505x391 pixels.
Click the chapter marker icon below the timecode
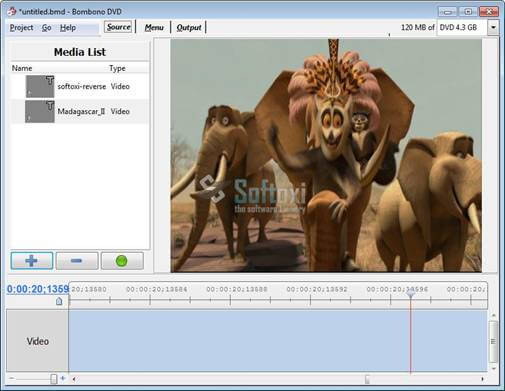point(59,301)
